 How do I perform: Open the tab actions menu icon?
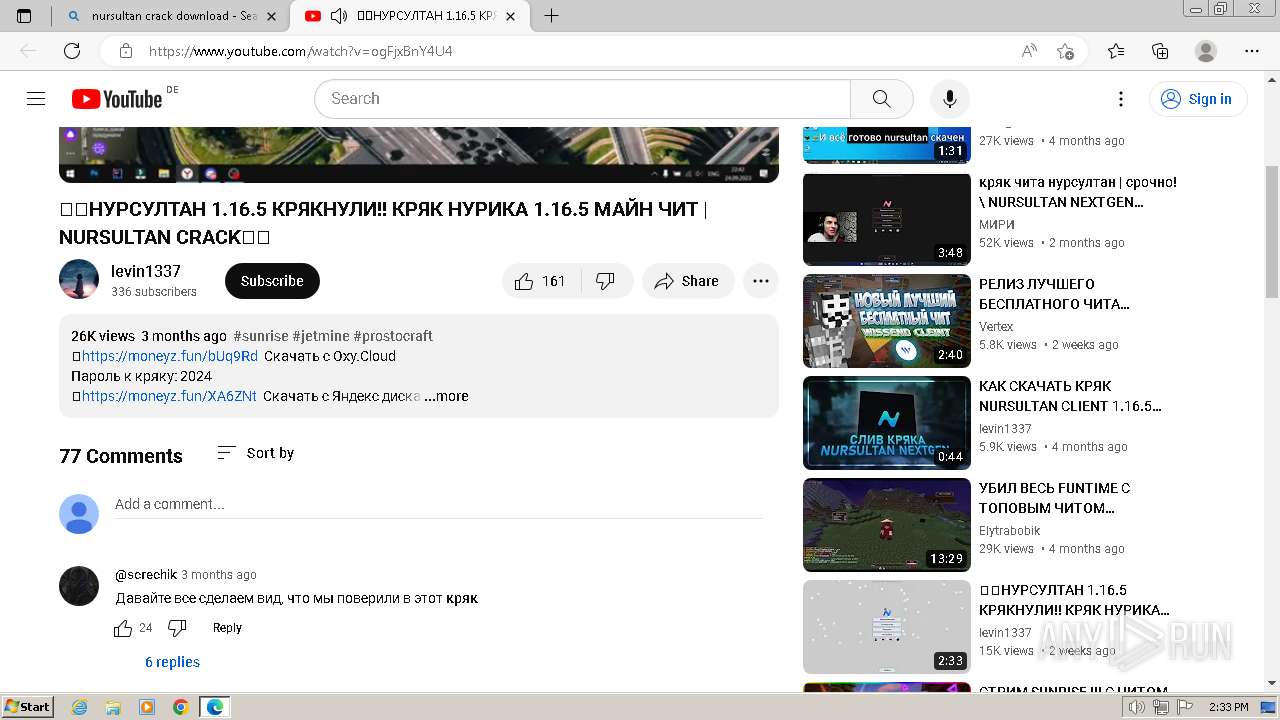click(x=24, y=16)
